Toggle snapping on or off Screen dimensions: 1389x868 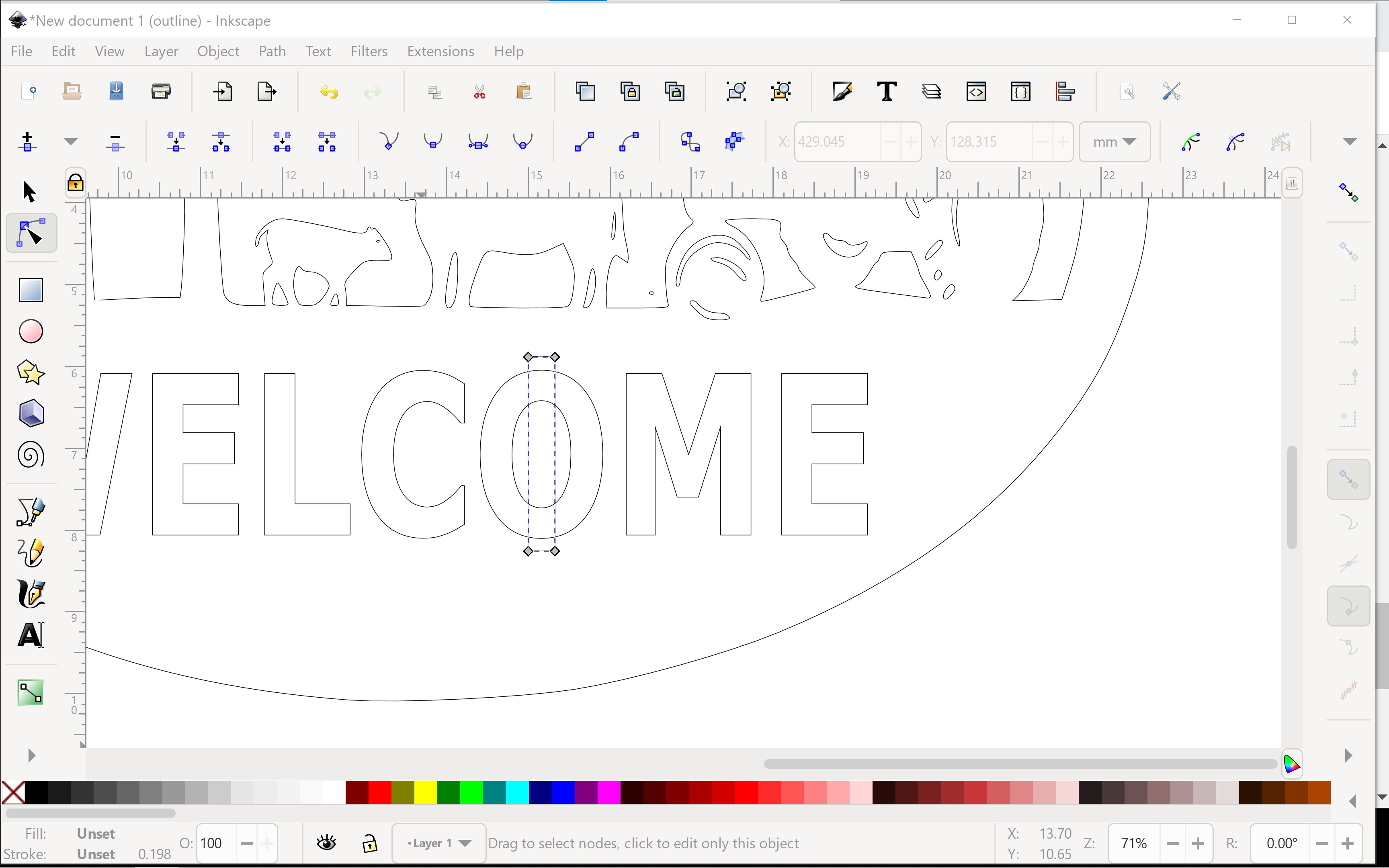1348,192
